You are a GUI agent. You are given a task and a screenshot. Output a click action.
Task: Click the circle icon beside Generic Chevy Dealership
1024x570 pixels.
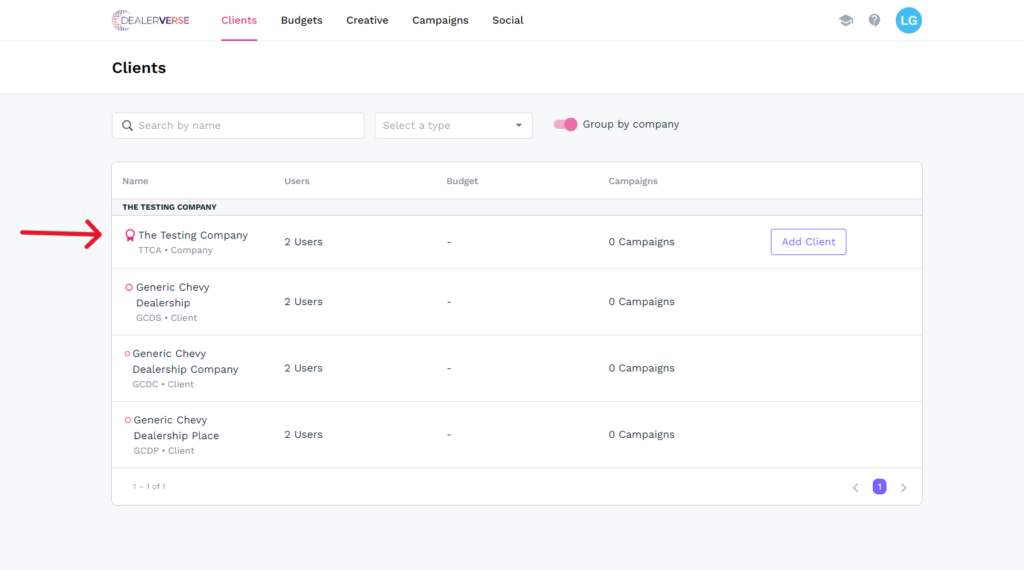[129, 288]
